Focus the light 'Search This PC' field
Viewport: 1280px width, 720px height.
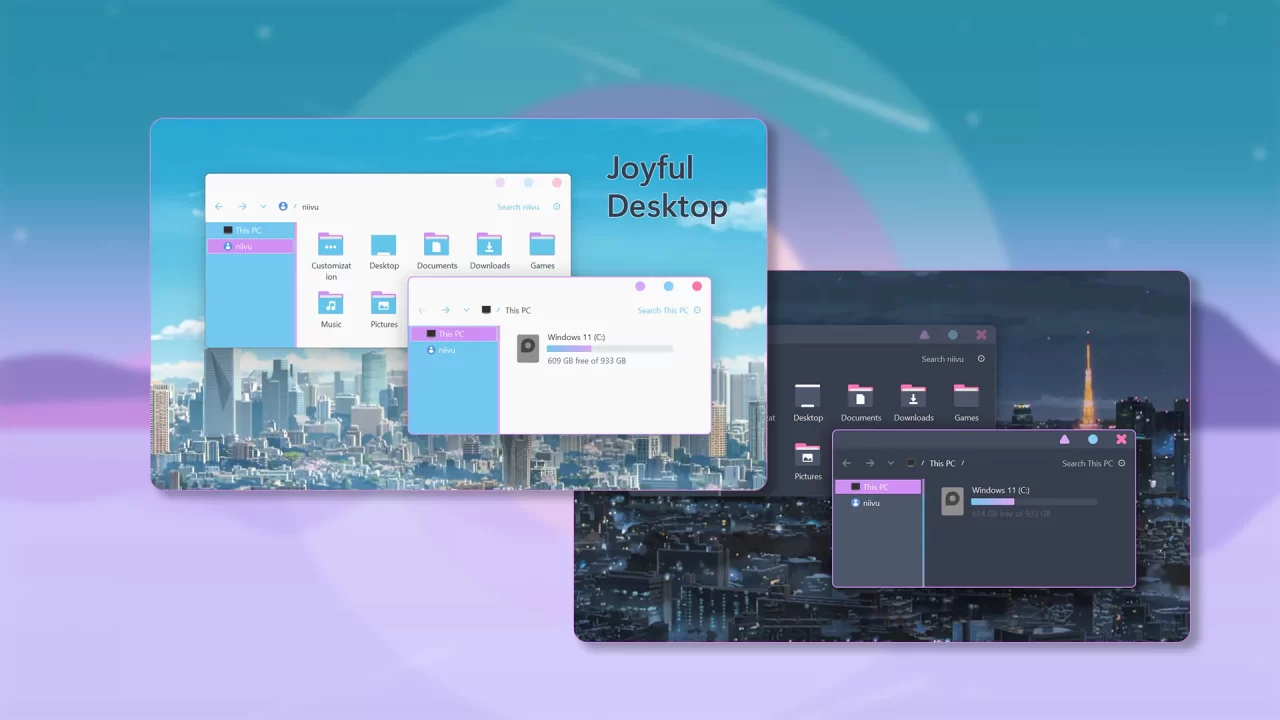pyautogui.click(x=663, y=310)
